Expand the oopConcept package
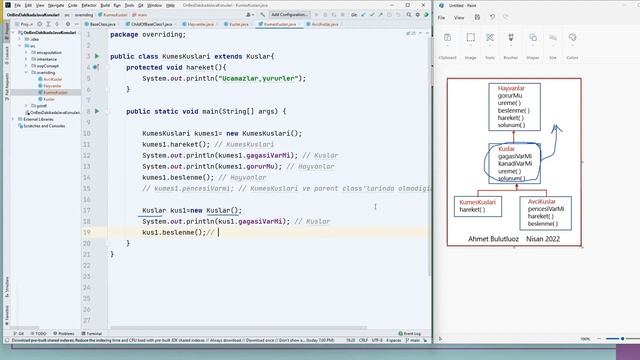Screen dimensions: 640x360 (x=27, y=66)
